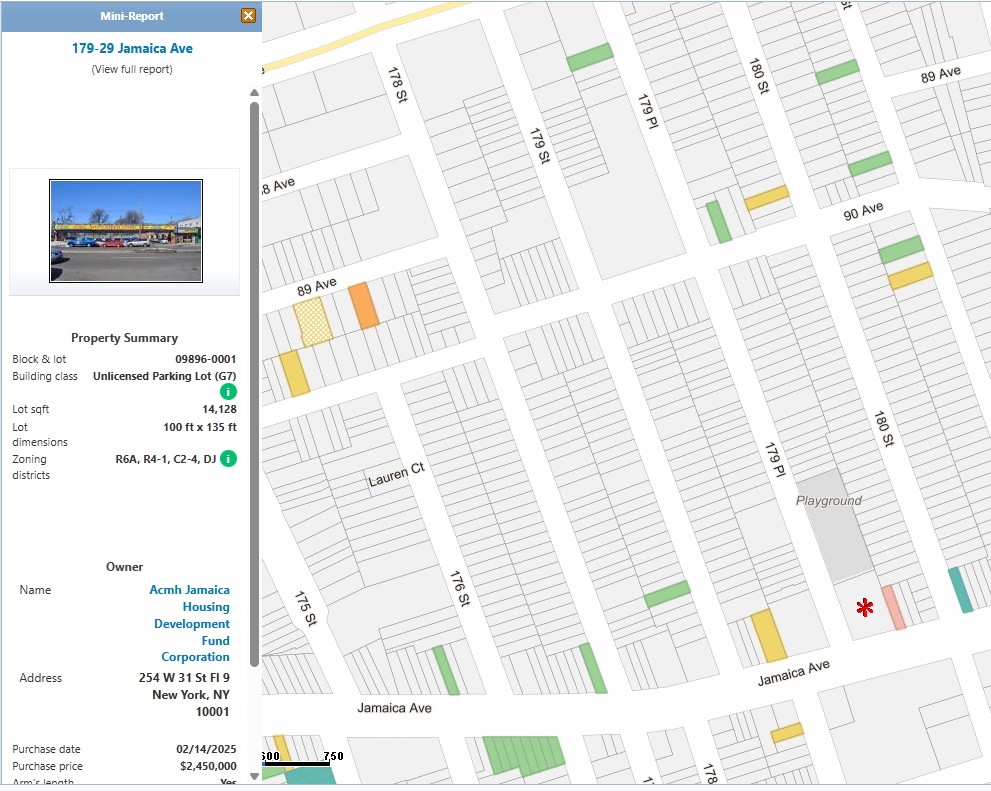The height and width of the screenshot is (791, 991).
Task: Open the 179-29 Jamaica Ave title link
Action: tap(132, 48)
